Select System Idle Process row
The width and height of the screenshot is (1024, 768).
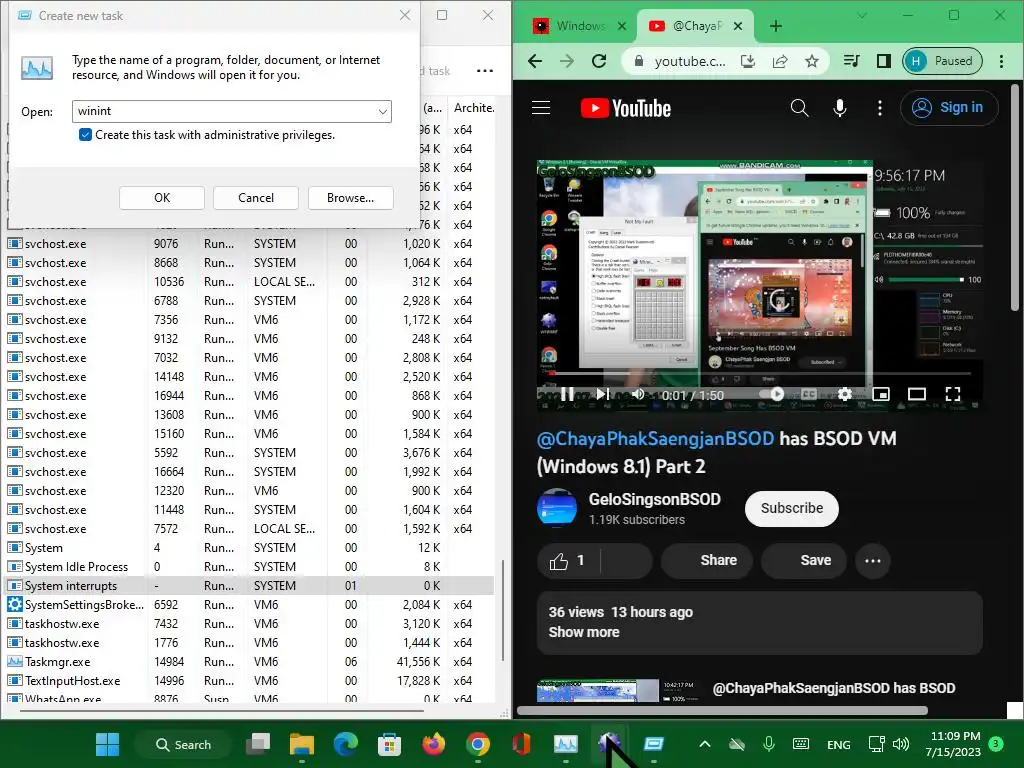point(249,567)
